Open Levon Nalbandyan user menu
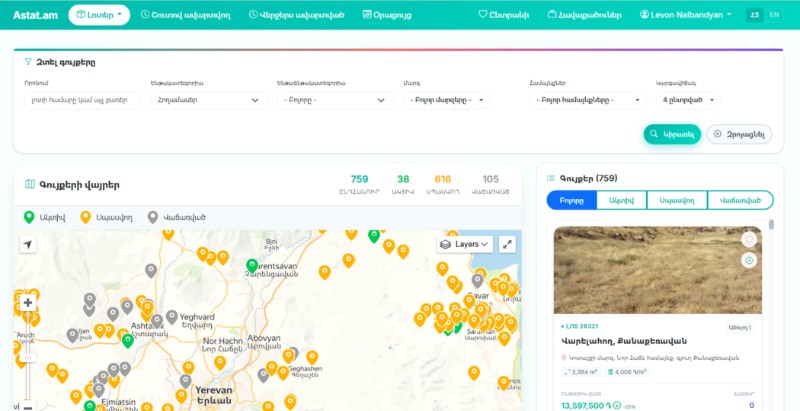Image resolution: width=800 pixels, height=411 pixels. tap(686, 15)
